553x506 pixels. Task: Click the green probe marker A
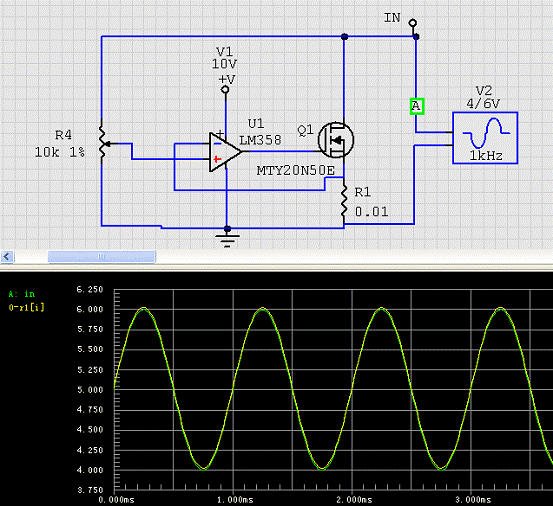pyautogui.click(x=417, y=106)
